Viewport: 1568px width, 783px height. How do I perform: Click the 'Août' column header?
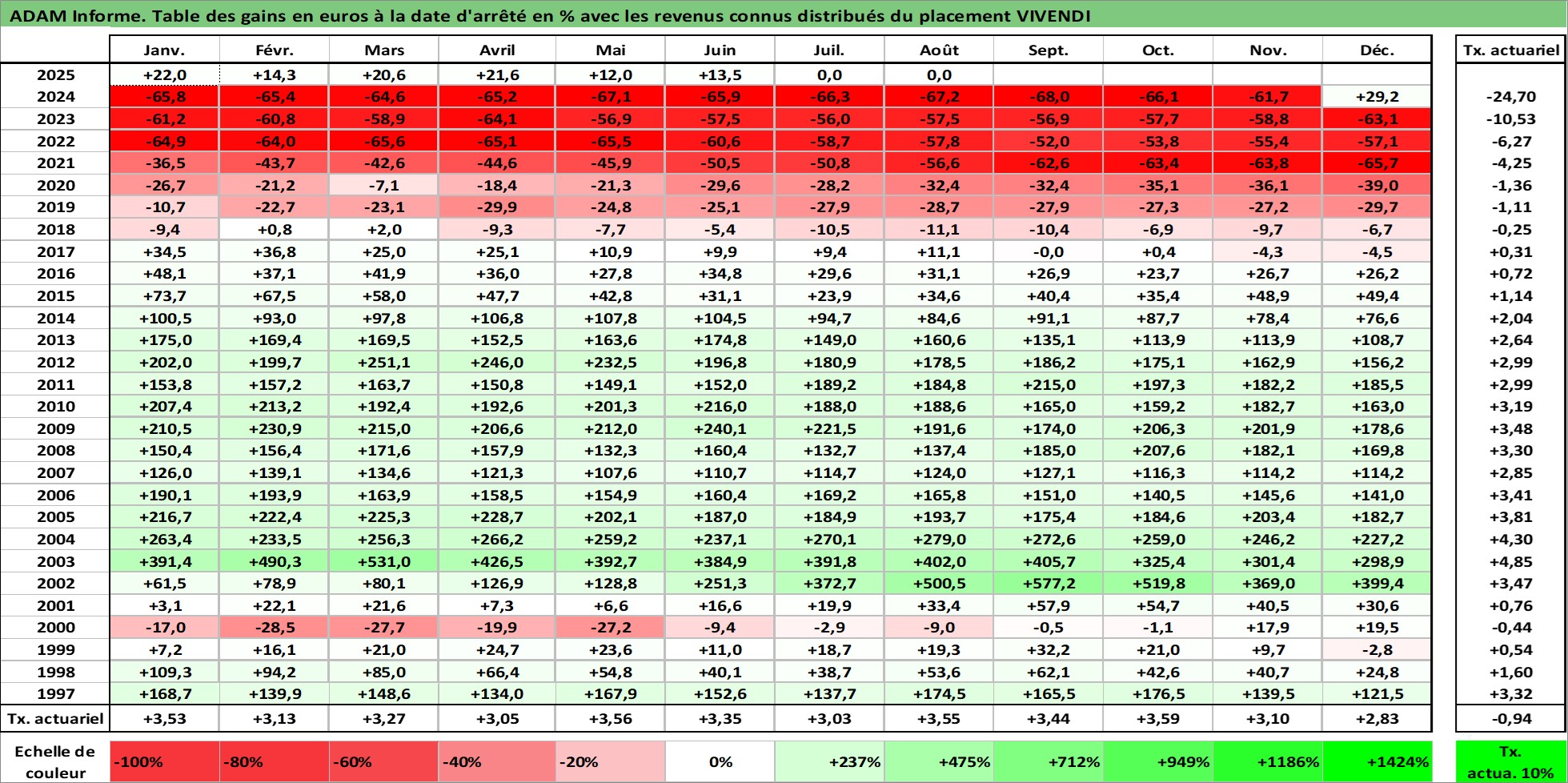[x=939, y=50]
